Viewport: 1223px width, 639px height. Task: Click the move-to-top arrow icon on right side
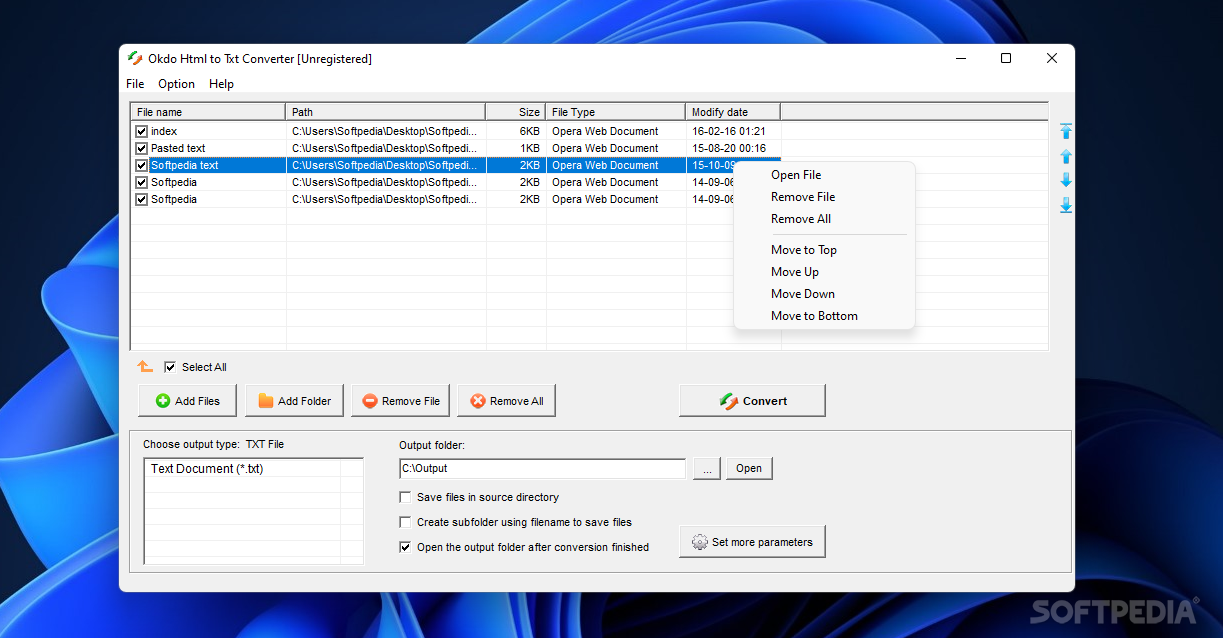(x=1066, y=131)
